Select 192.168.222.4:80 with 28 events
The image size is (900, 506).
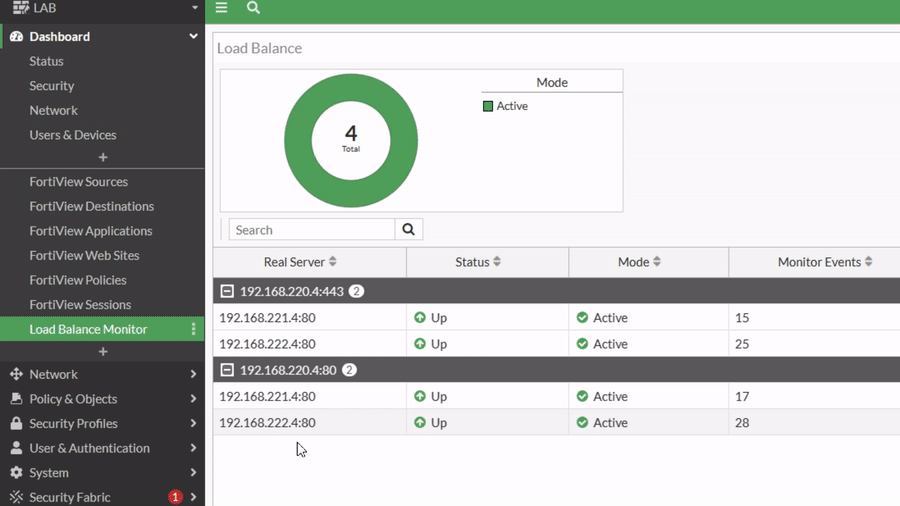pyautogui.click(x=267, y=422)
